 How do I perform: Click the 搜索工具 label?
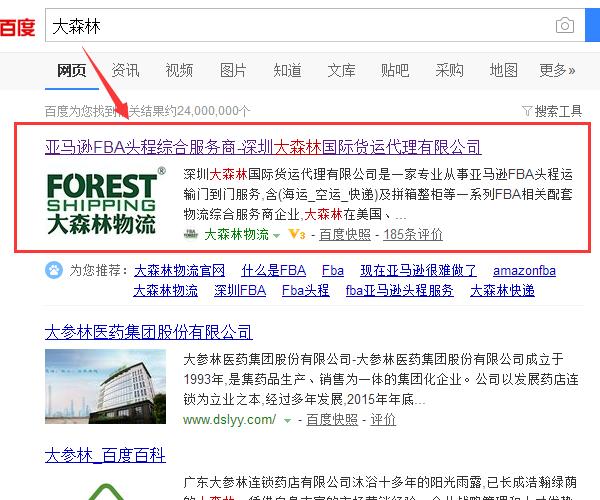click(x=558, y=111)
